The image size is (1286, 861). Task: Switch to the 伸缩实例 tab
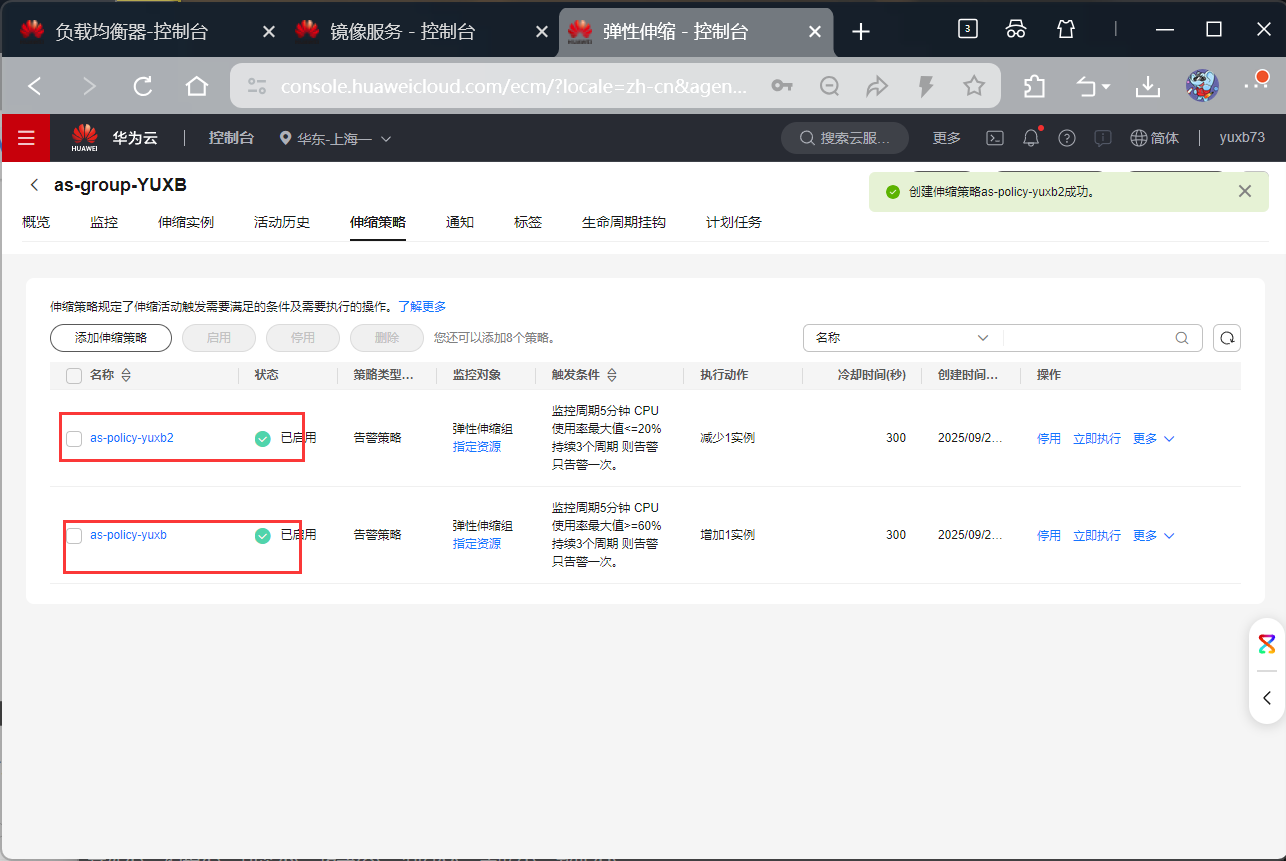click(x=186, y=222)
